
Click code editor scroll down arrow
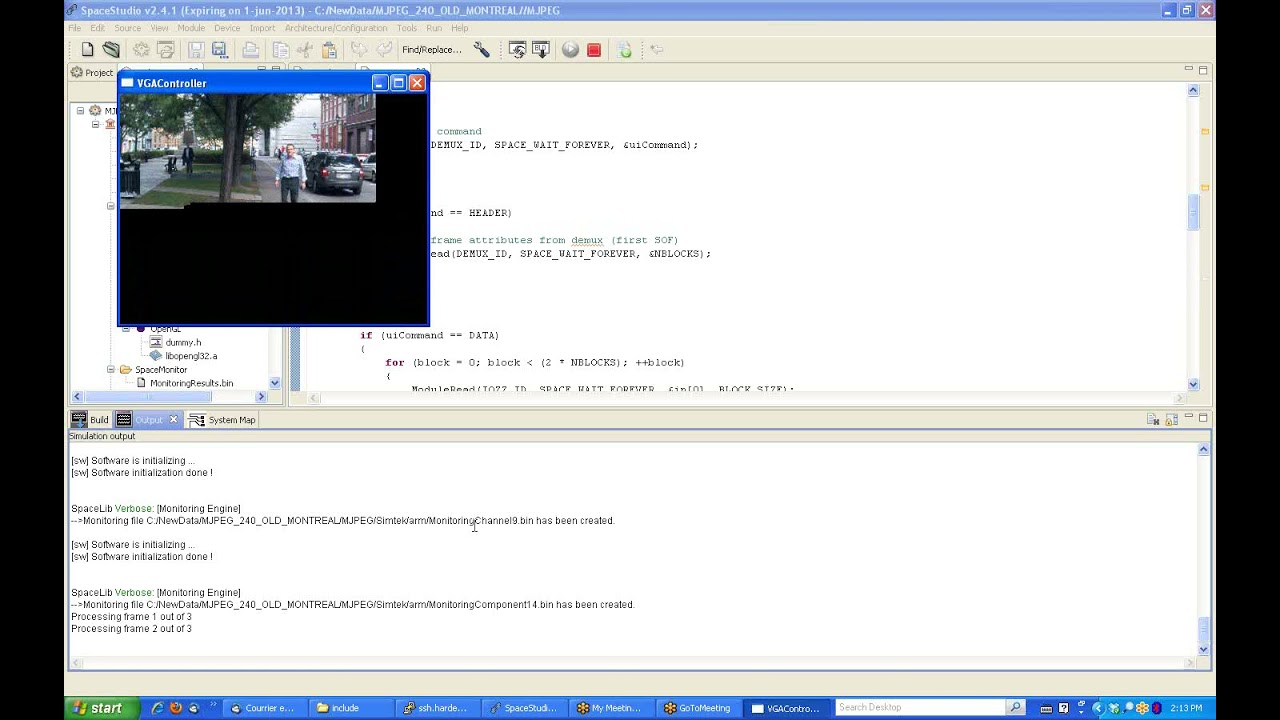click(x=1193, y=384)
